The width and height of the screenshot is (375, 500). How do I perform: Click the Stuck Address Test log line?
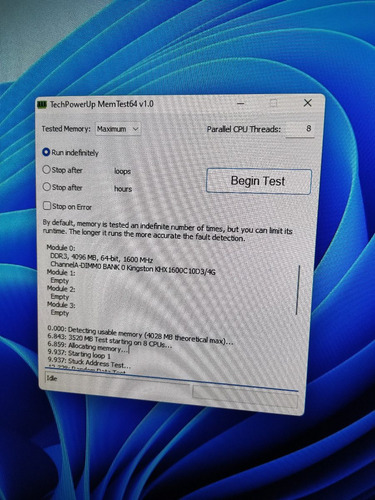[x=89, y=363]
